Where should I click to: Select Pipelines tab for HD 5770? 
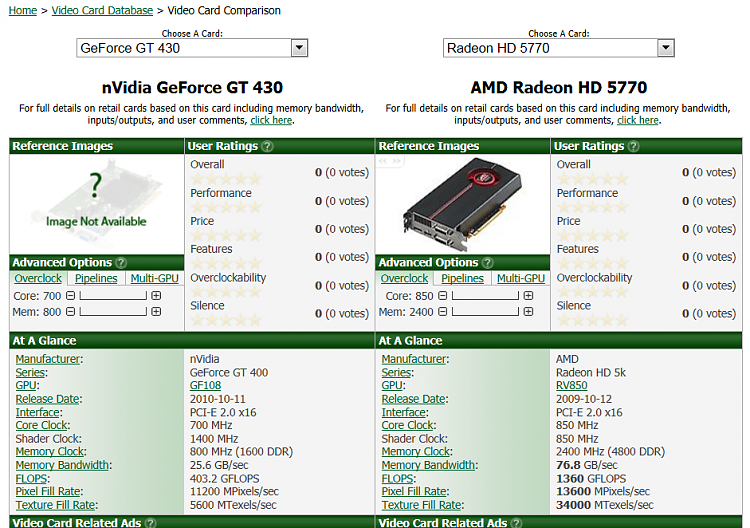(x=463, y=278)
